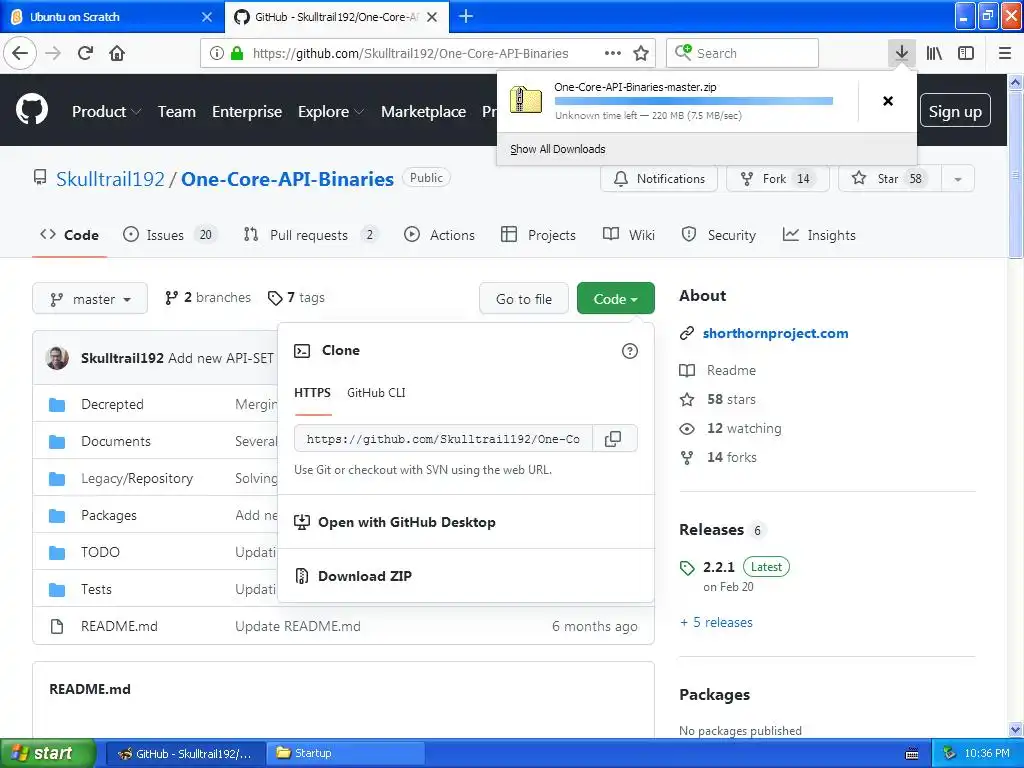Screen dimensions: 1024x768
Task: Select the HTTPS clone tab
Action: pyautogui.click(x=312, y=392)
